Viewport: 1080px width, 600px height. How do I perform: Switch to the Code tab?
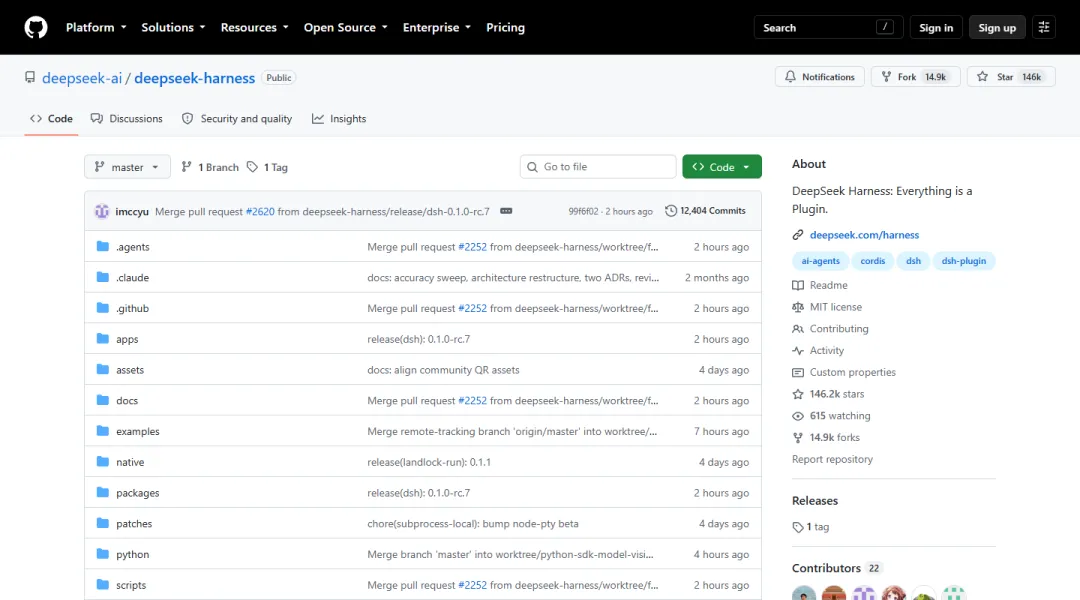point(51,118)
